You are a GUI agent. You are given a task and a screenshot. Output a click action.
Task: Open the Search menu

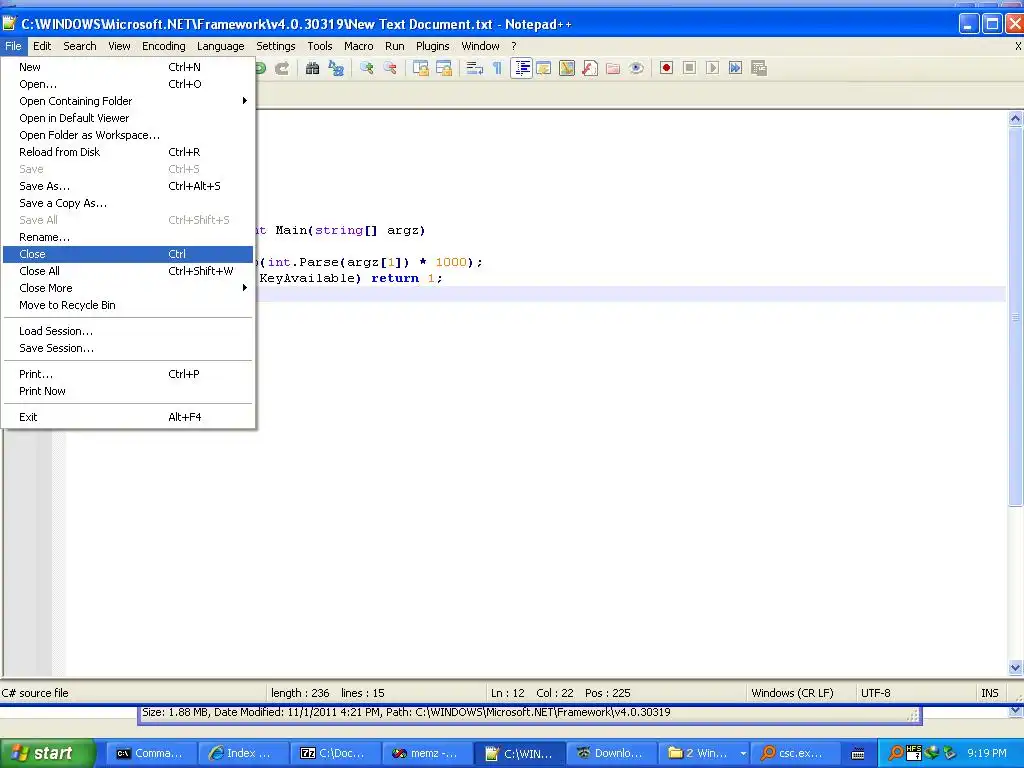pyautogui.click(x=80, y=46)
